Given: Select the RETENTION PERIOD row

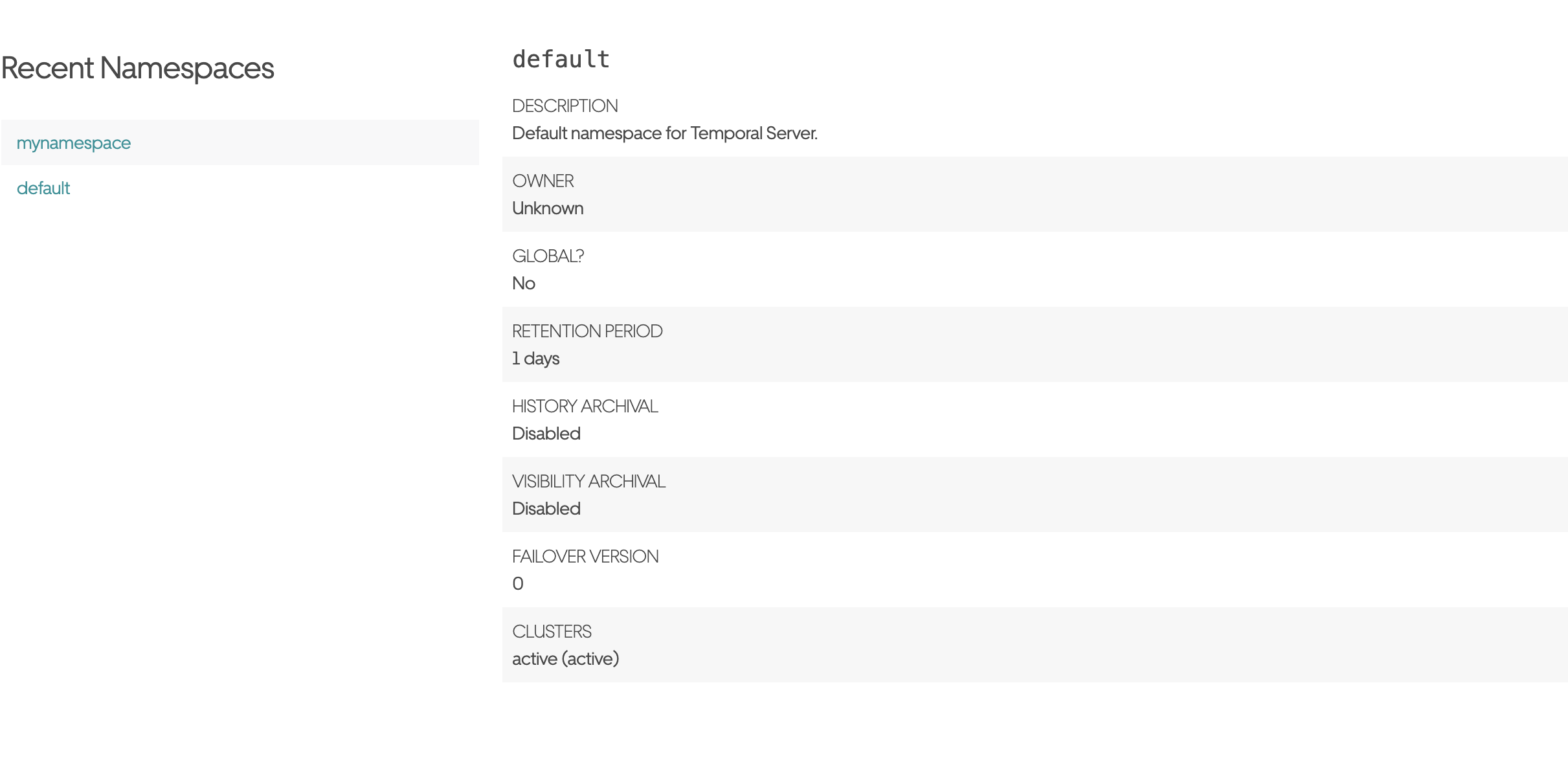Looking at the screenshot, I should click(x=1035, y=345).
